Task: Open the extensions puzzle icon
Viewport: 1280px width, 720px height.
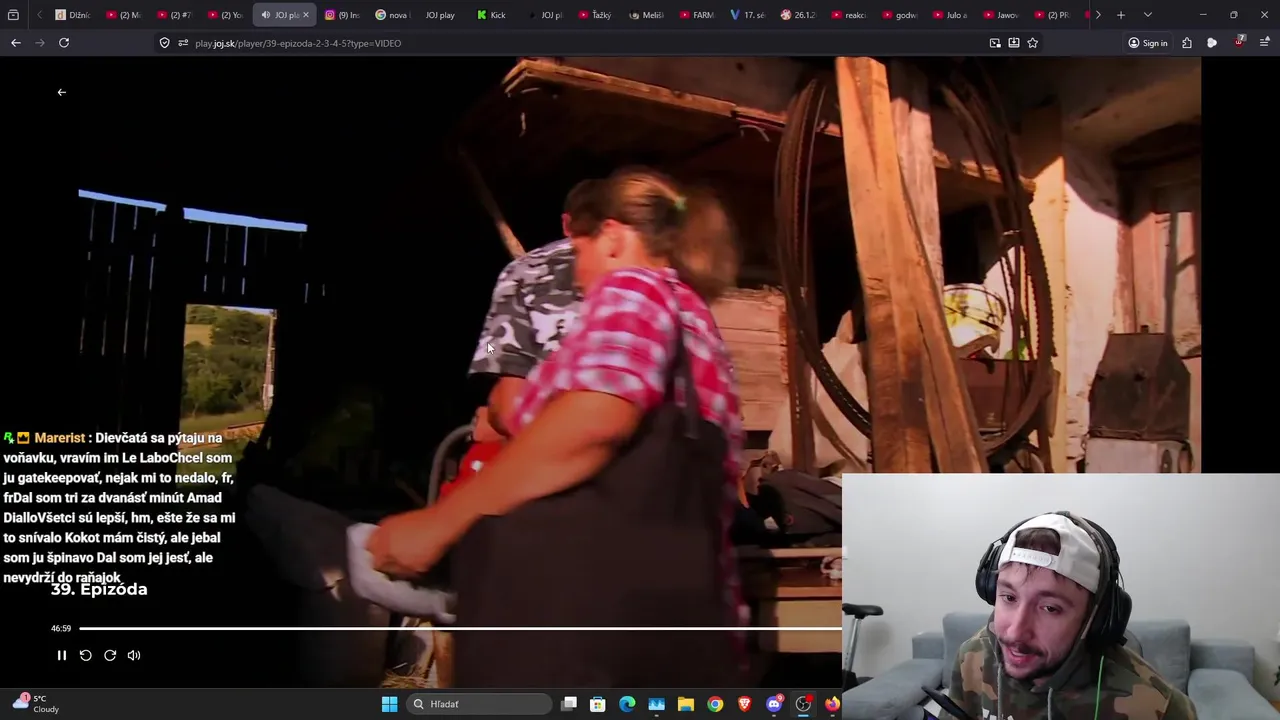Action: [1187, 43]
